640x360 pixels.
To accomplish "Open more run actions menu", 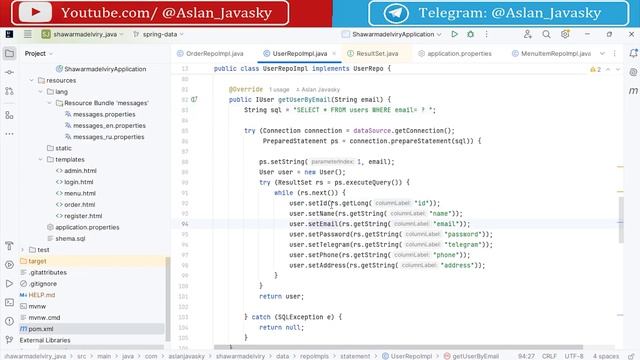I will coord(487,34).
